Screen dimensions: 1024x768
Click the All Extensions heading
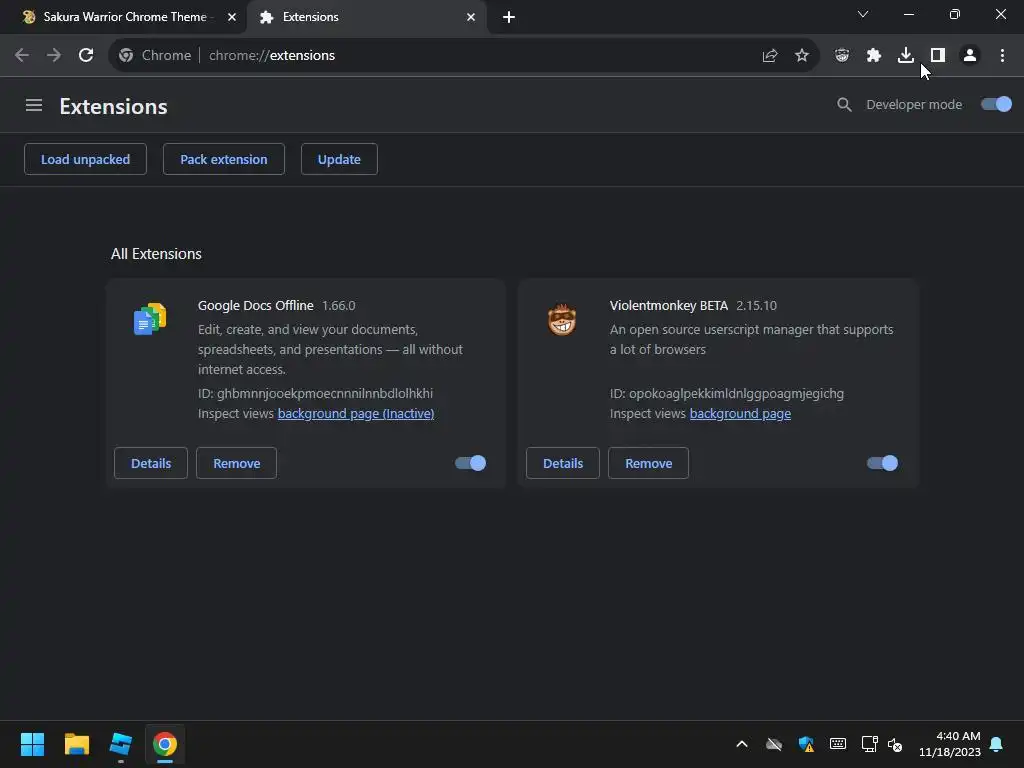click(156, 253)
